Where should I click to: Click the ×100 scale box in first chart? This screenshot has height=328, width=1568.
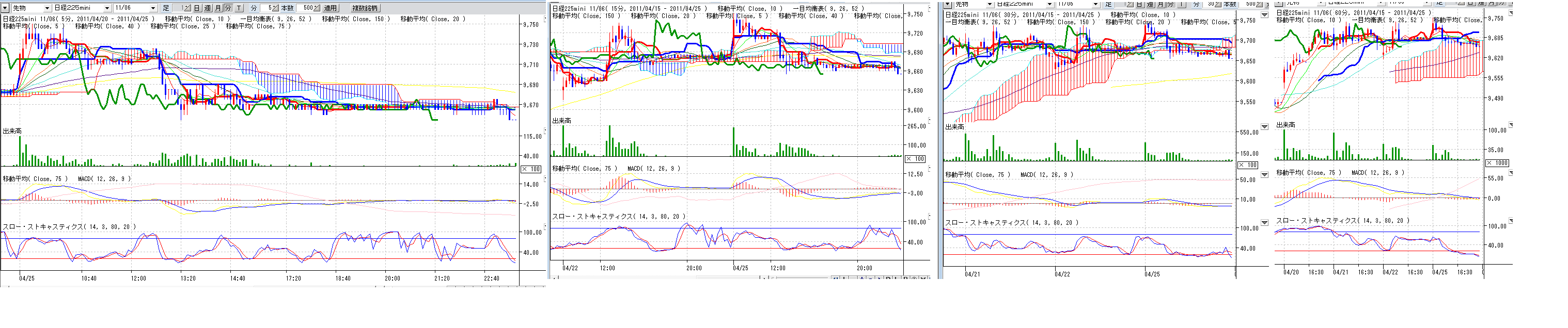click(x=531, y=170)
